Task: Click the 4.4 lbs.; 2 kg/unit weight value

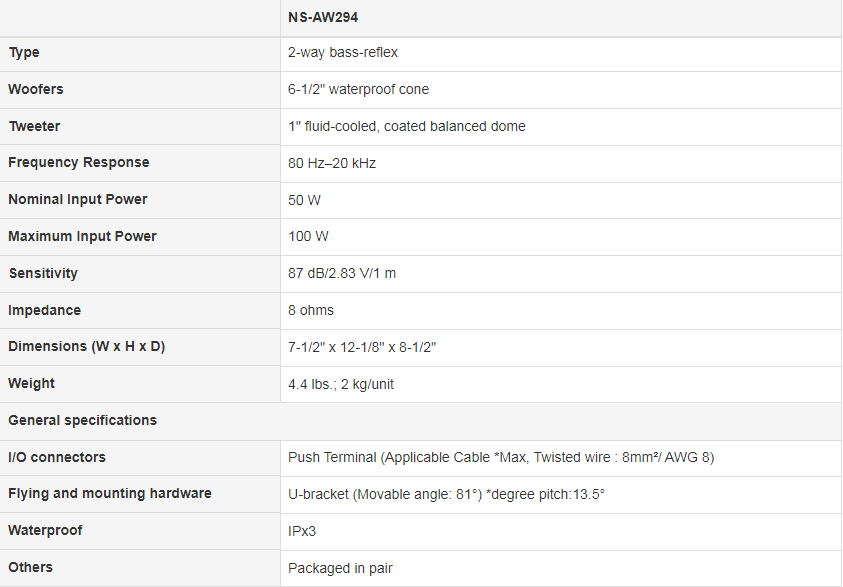Action: pyautogui.click(x=341, y=384)
